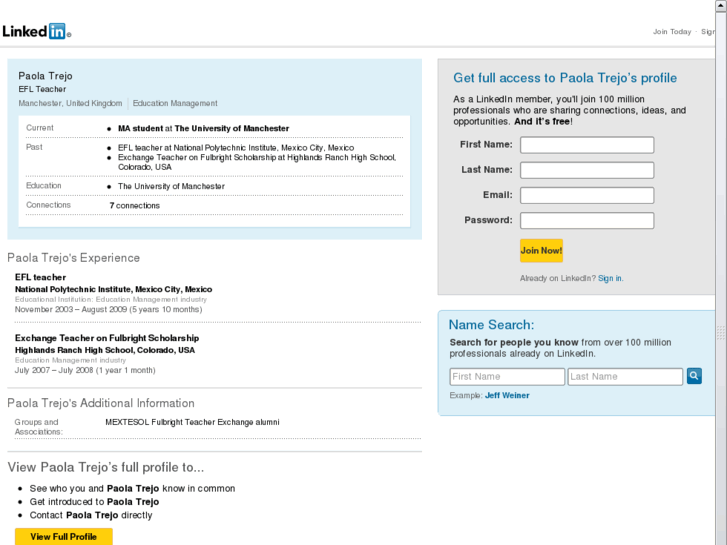
Task: Click the Last Name signup field
Action: point(587,170)
